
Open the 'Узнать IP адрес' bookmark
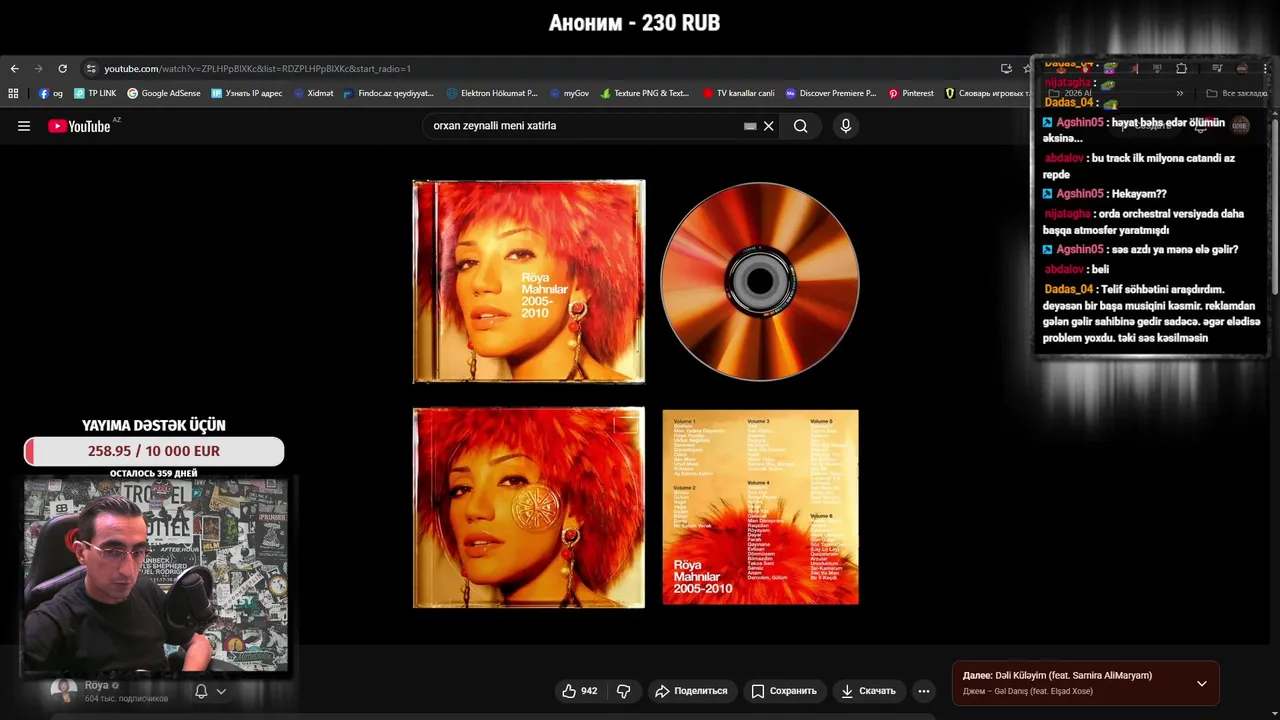click(x=246, y=93)
